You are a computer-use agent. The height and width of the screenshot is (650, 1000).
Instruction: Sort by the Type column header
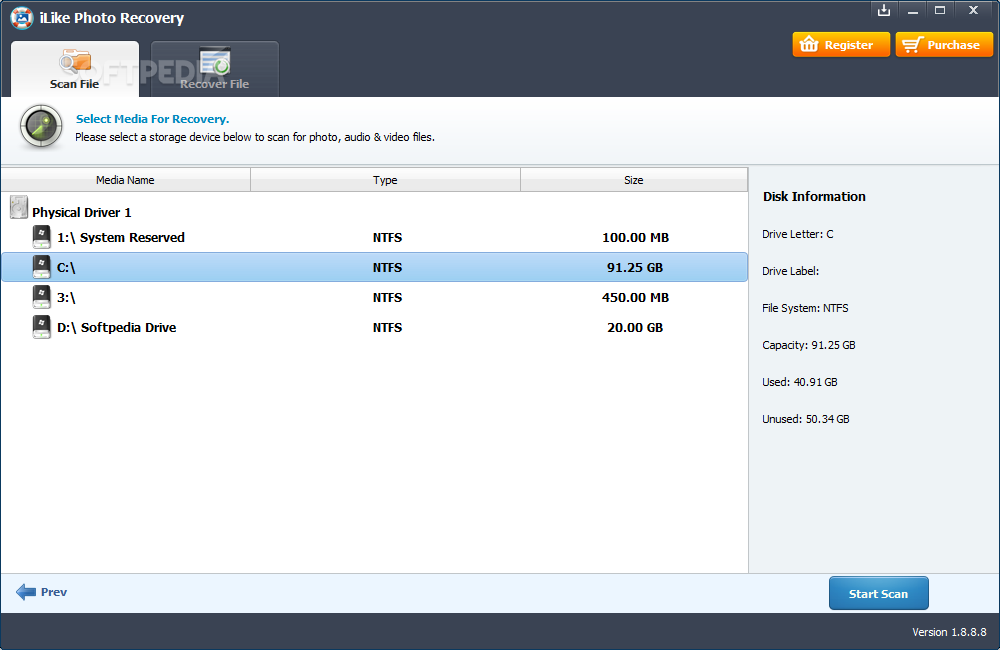point(385,180)
